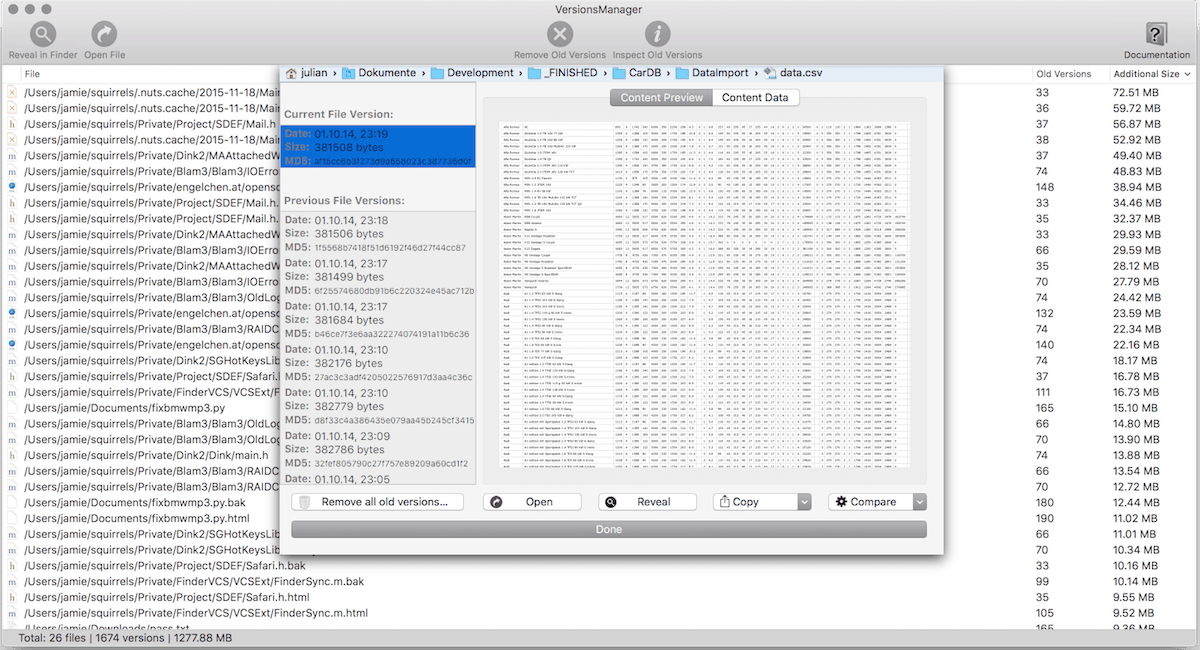Screen dimensions: 1200x650
Task: Click the Remove Old Versions toolbar icon
Action: pyautogui.click(x=560, y=34)
